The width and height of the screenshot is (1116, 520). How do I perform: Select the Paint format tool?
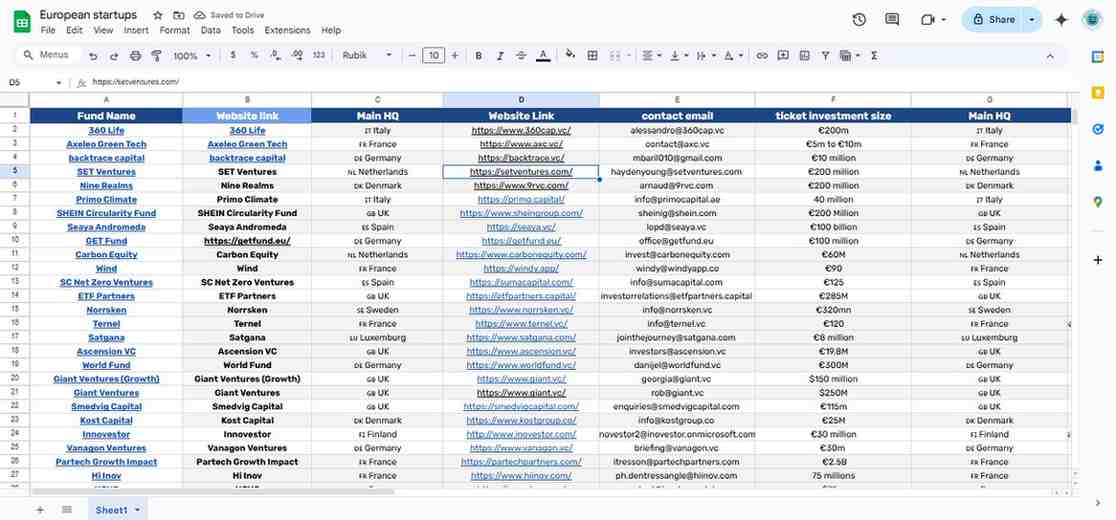pyautogui.click(x=156, y=55)
